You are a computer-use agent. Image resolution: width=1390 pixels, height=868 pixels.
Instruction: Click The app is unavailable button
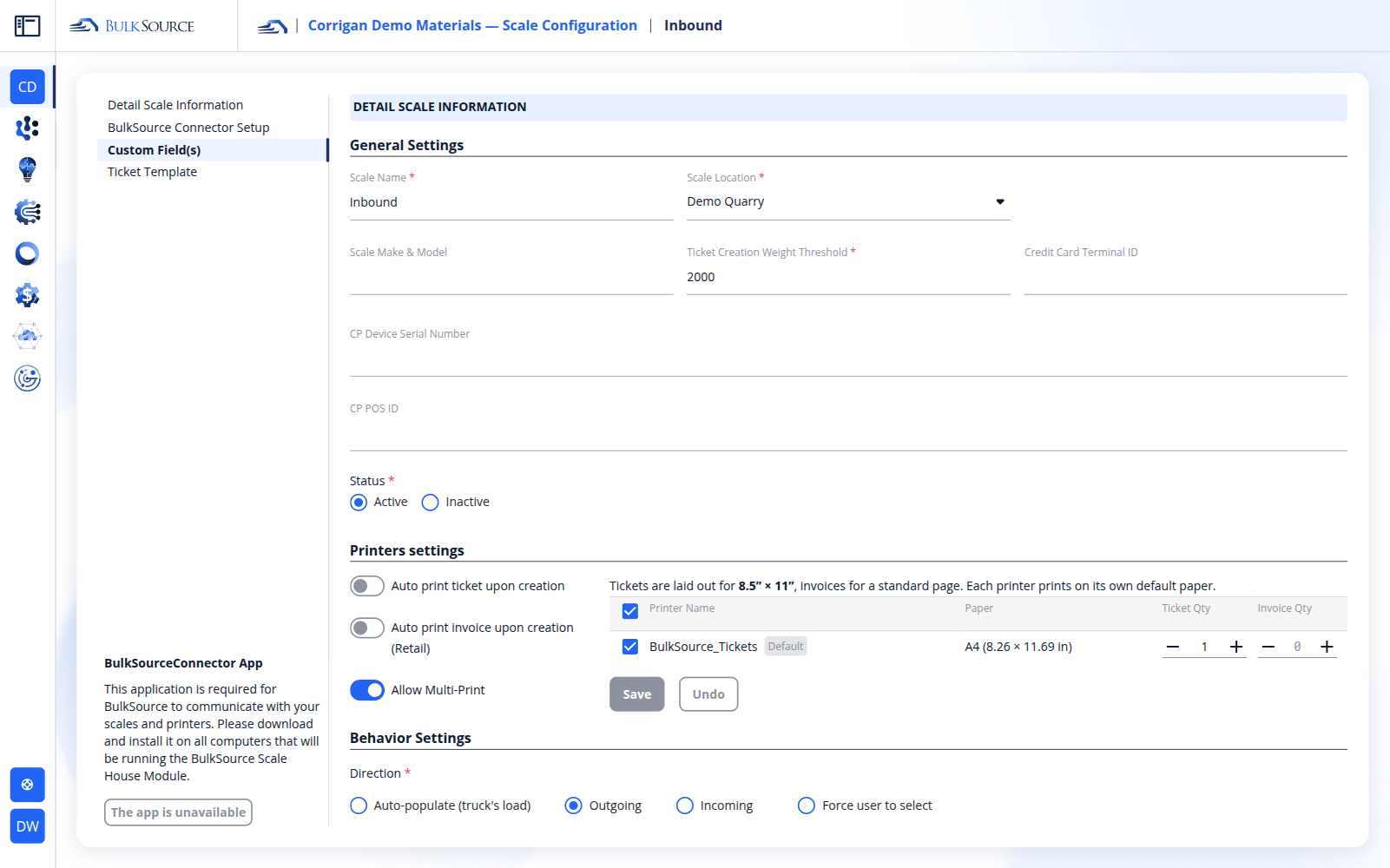click(x=178, y=812)
